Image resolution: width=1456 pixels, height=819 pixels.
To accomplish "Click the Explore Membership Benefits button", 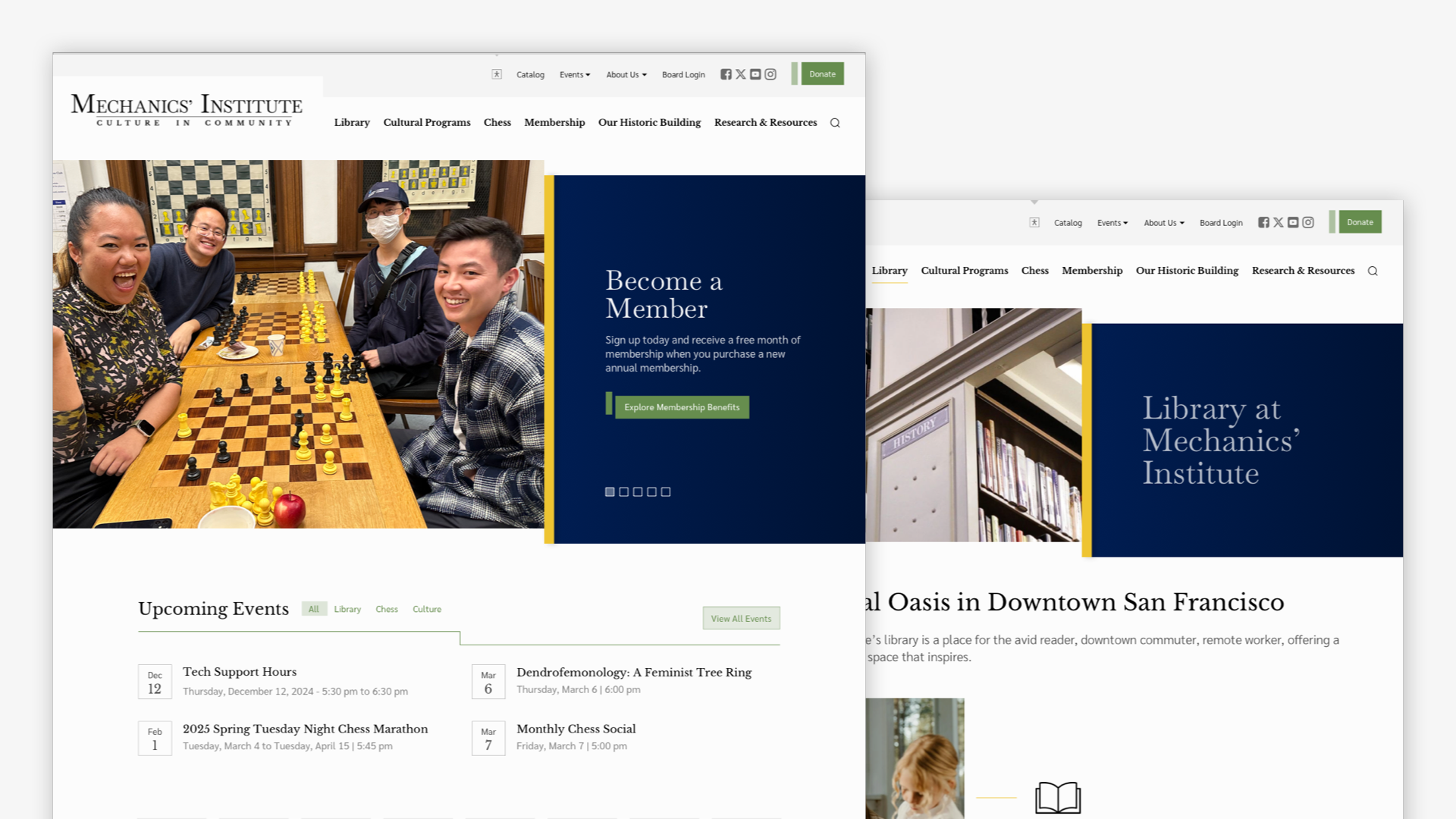I will pyautogui.click(x=681, y=407).
